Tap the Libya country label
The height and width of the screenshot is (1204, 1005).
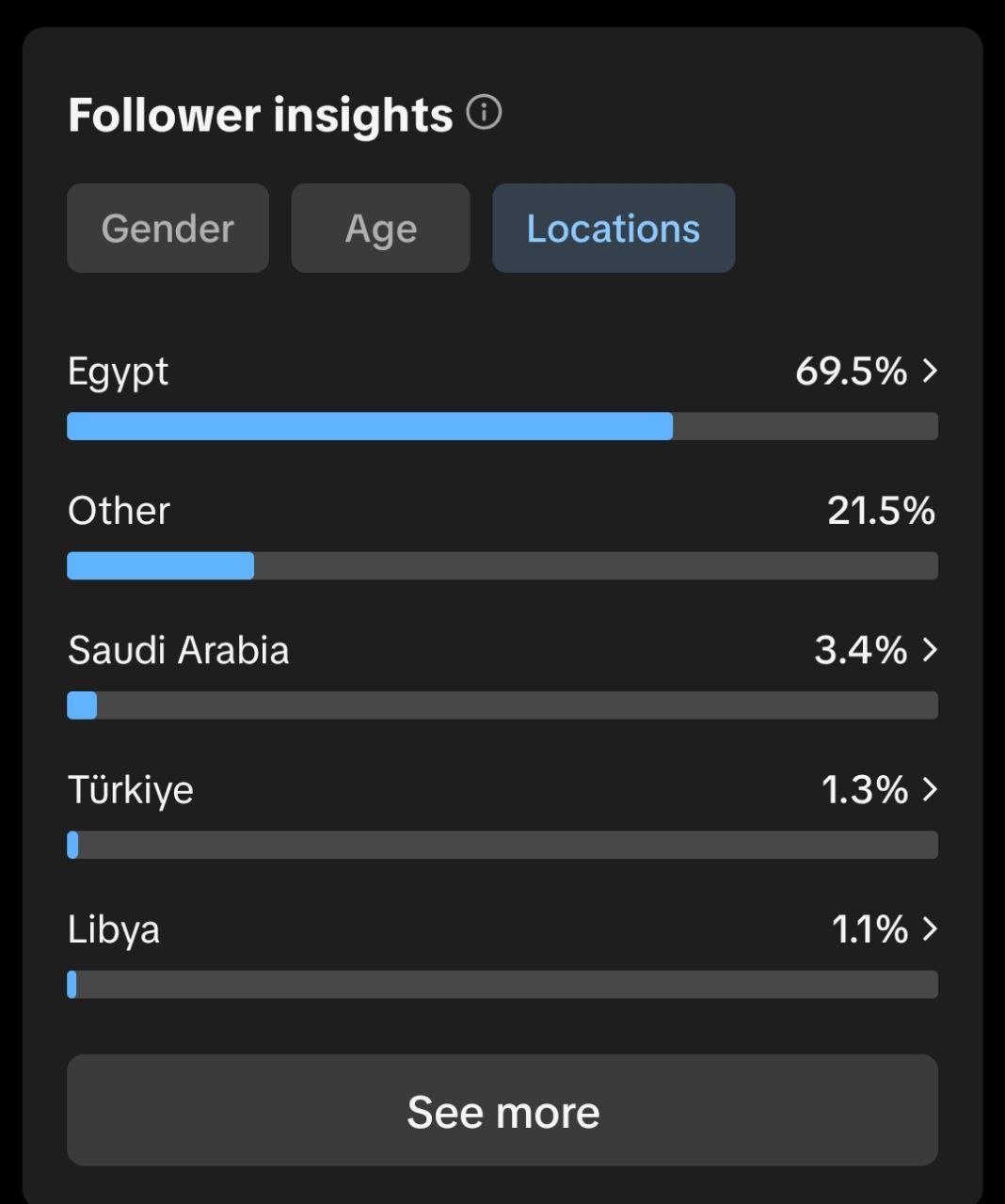pyautogui.click(x=114, y=929)
